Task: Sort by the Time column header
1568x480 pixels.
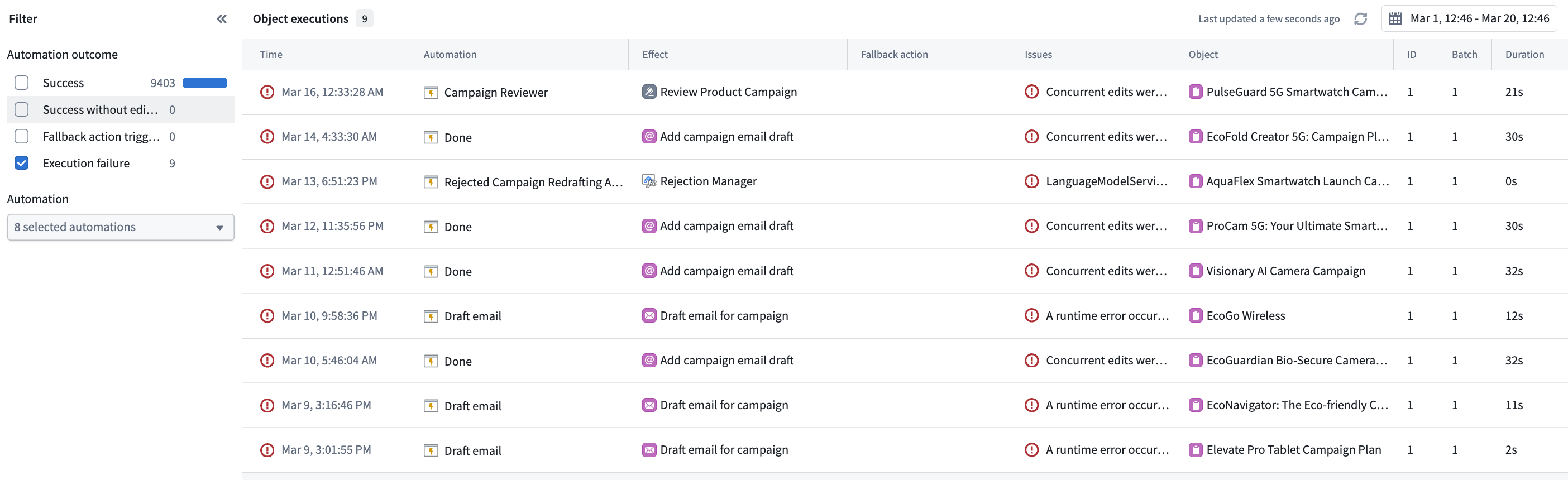Action: click(271, 55)
